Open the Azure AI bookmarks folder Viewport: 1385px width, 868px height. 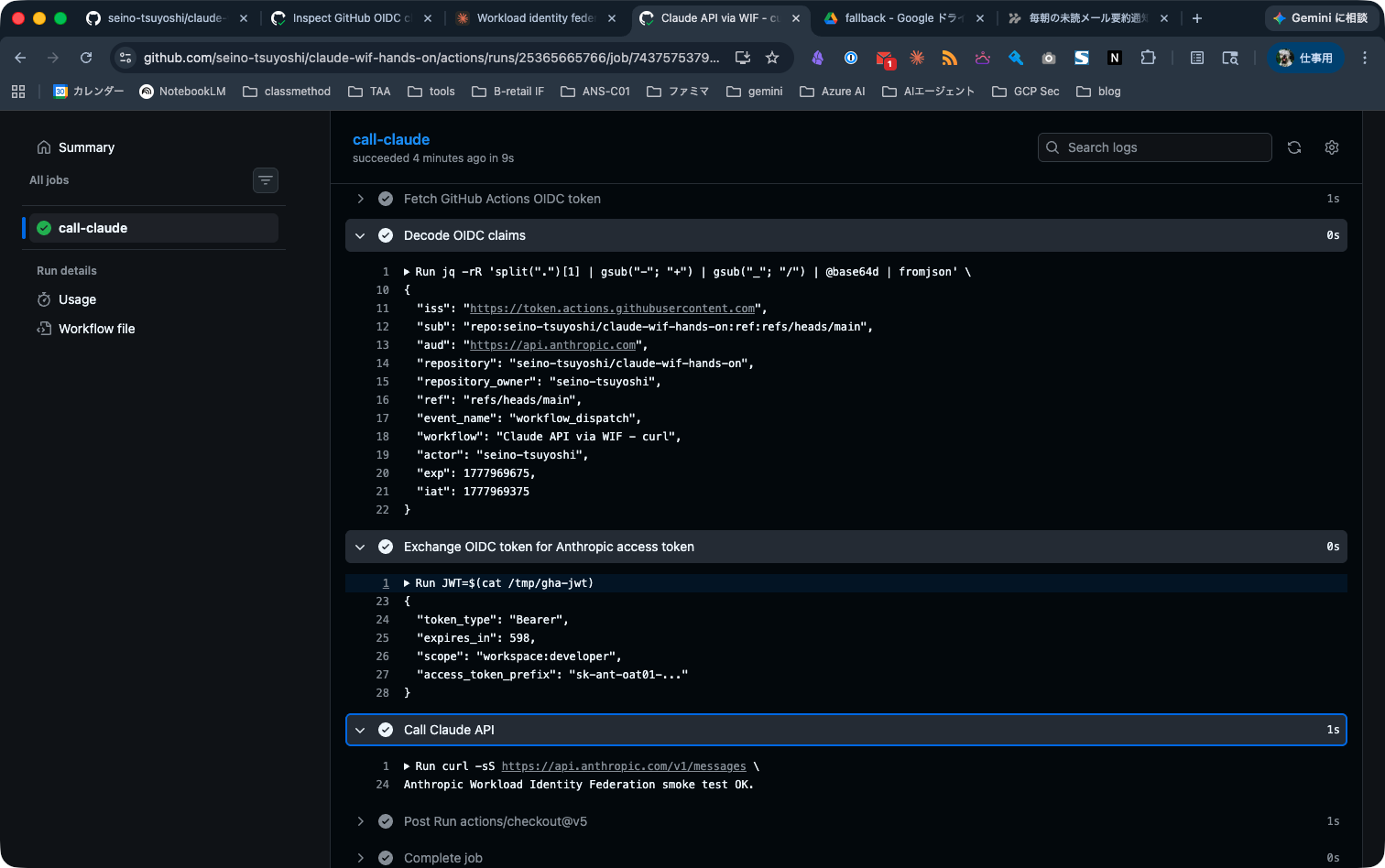833,91
